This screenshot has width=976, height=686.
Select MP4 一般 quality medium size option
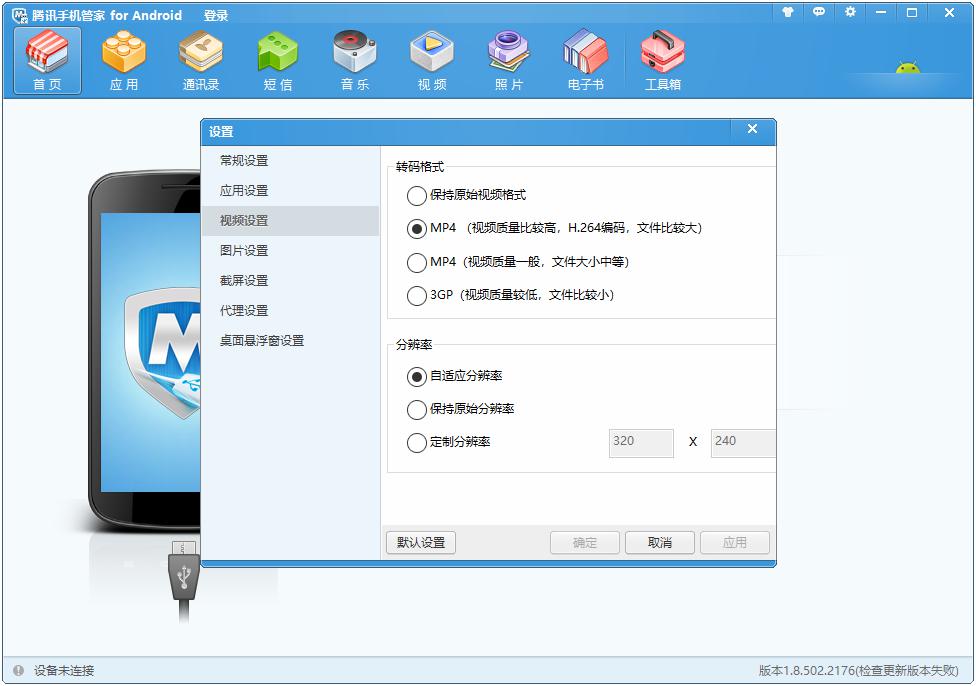click(x=518, y=262)
